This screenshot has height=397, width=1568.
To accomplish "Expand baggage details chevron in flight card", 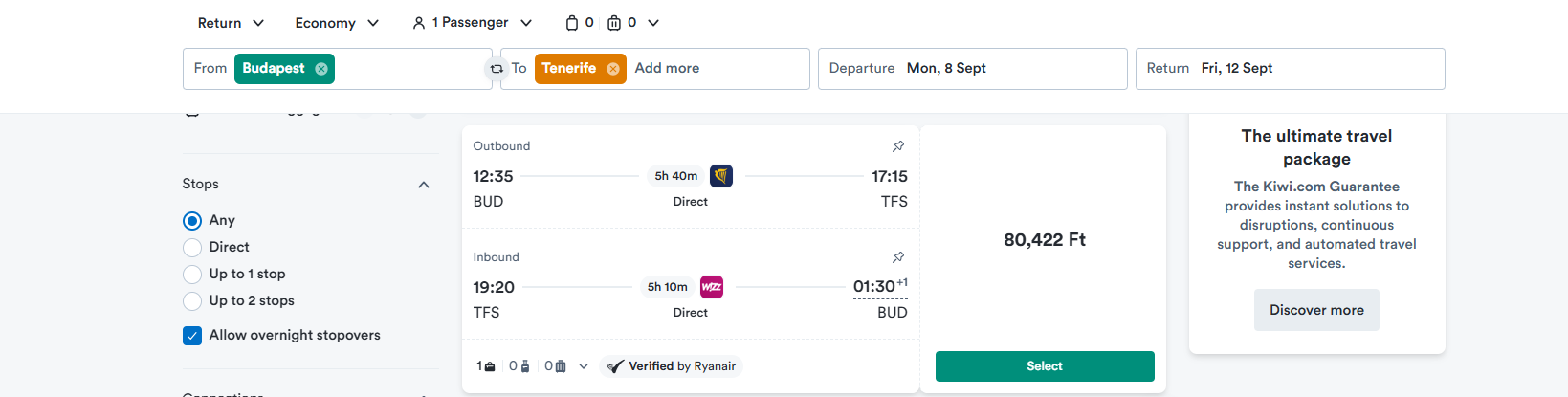I will [x=584, y=366].
